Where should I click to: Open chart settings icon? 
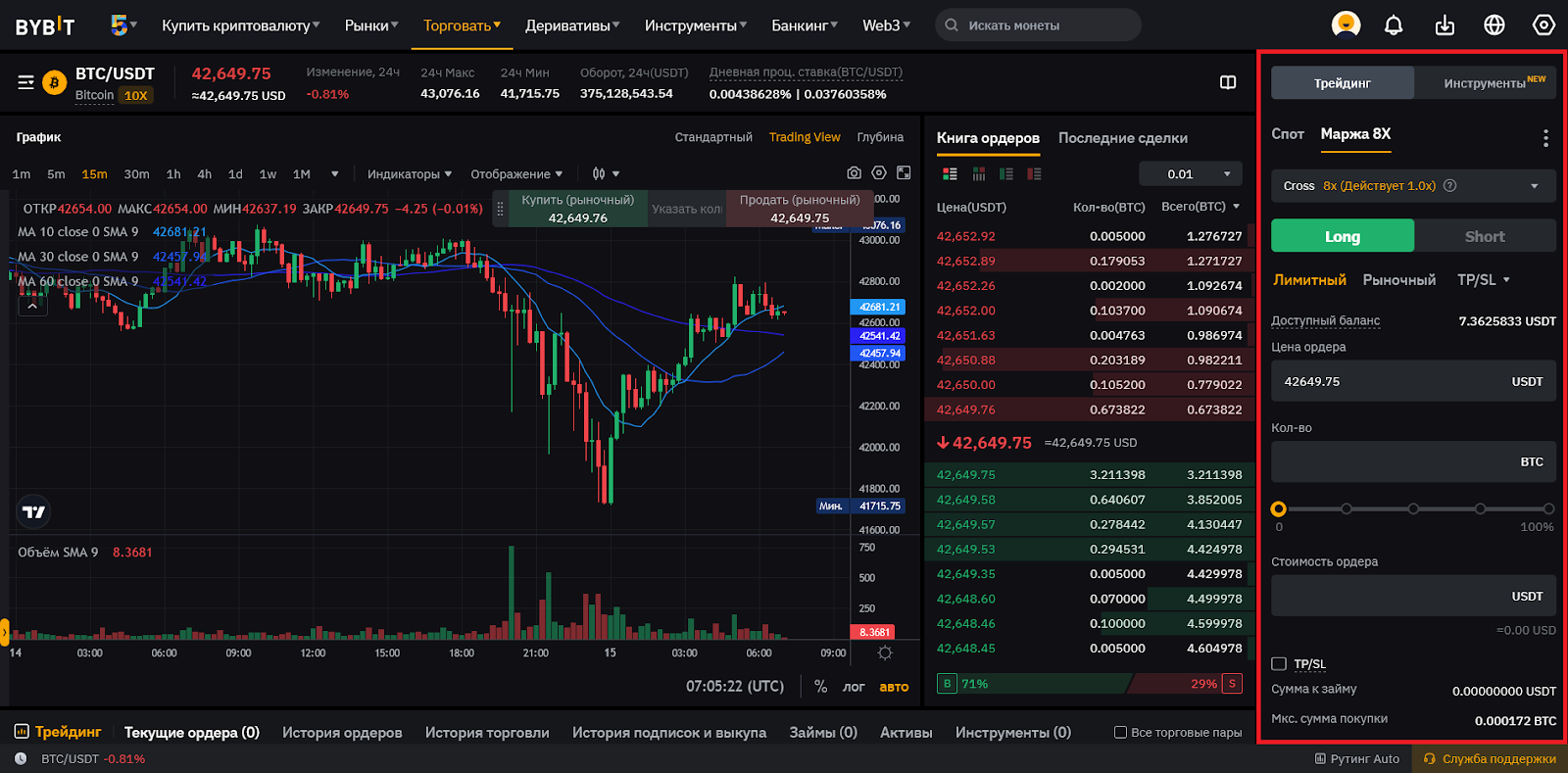879,173
